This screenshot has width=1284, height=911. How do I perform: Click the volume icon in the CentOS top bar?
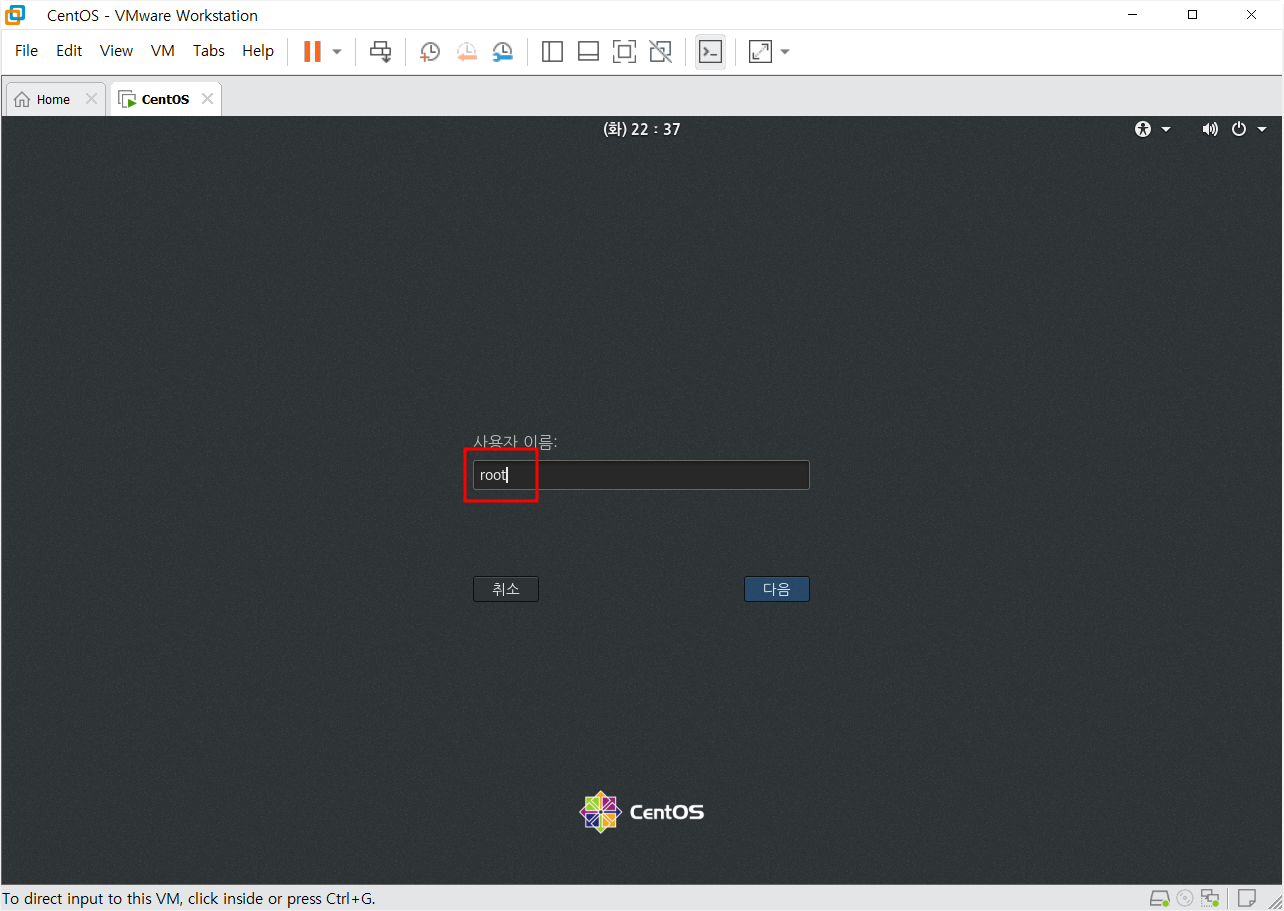(x=1210, y=129)
